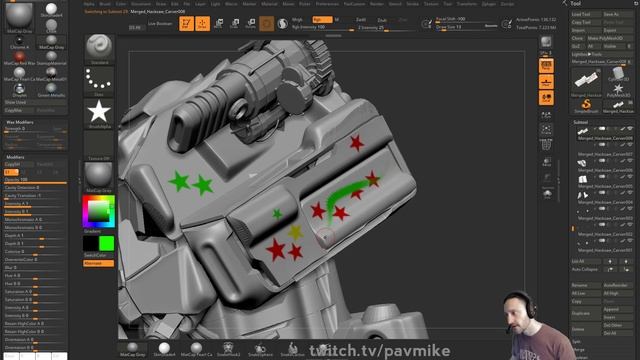Toggle the Perspective button
This screenshot has height=360, width=640.
click(546, 65)
